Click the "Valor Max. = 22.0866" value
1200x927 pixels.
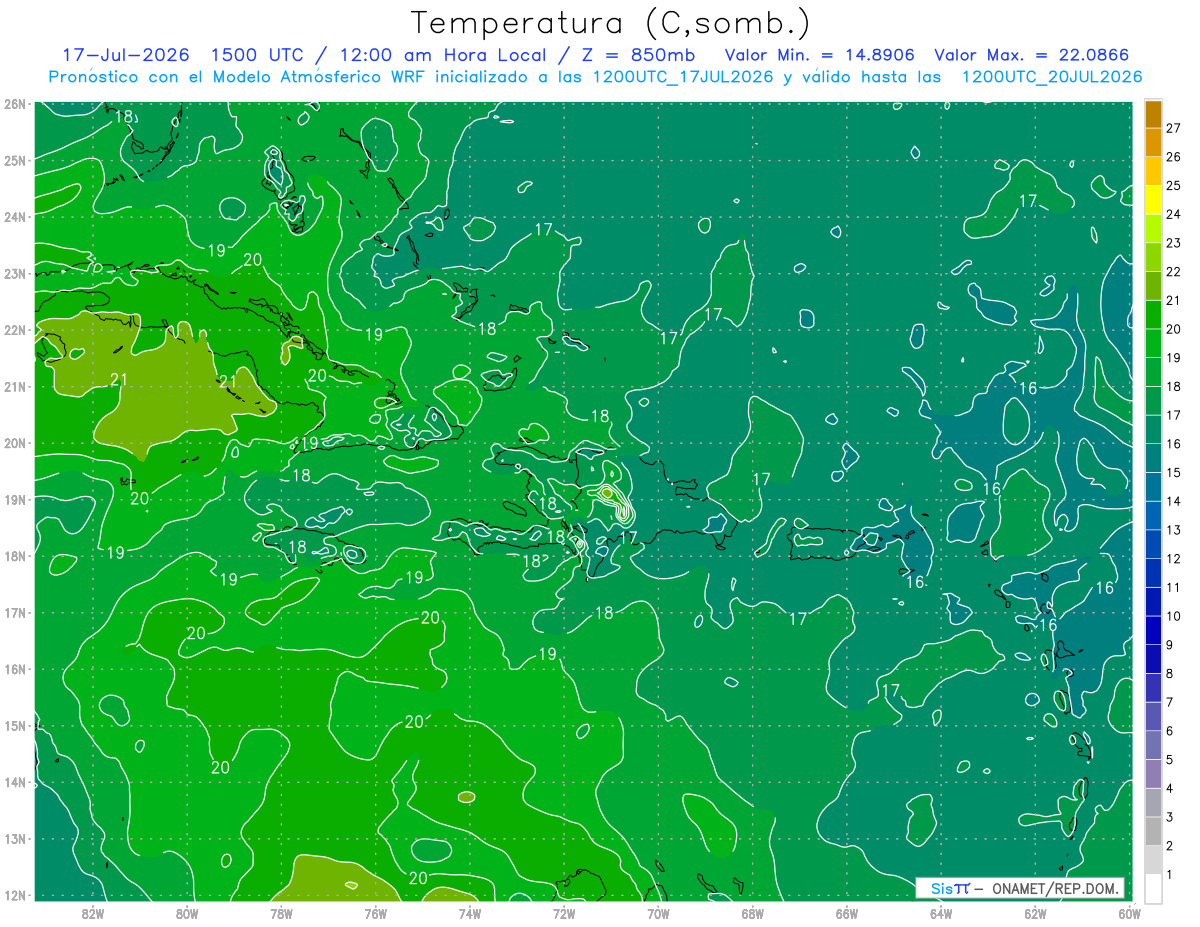(1030, 55)
